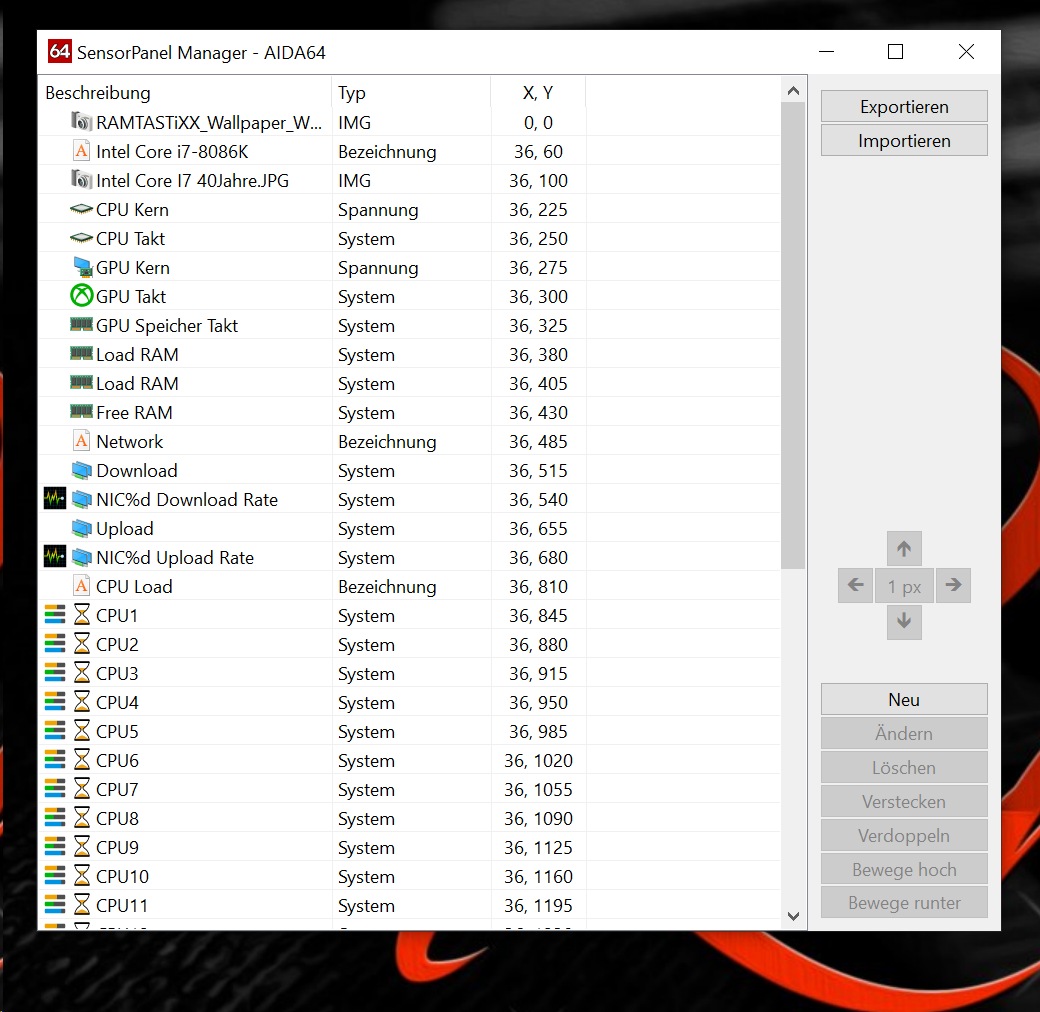Select the CPU7 list row
This screenshot has width=1040, height=1012.
click(409, 789)
